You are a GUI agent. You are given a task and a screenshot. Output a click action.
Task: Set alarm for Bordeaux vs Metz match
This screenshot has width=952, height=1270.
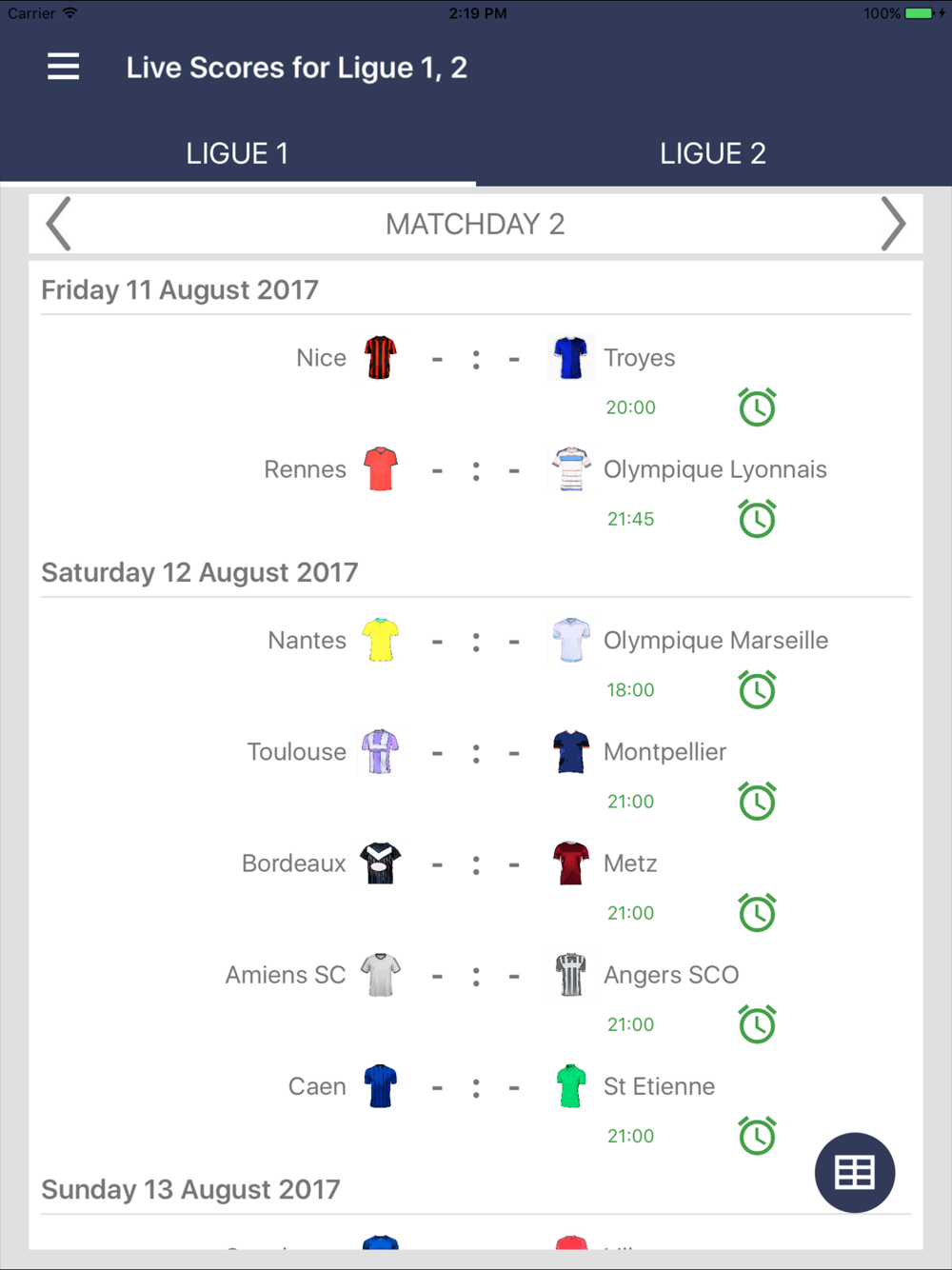click(757, 913)
